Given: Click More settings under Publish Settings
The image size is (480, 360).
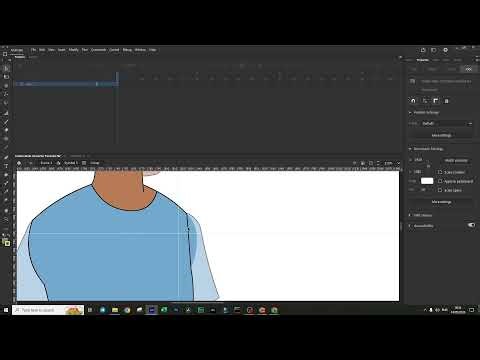Looking at the screenshot, I should pos(441,136).
